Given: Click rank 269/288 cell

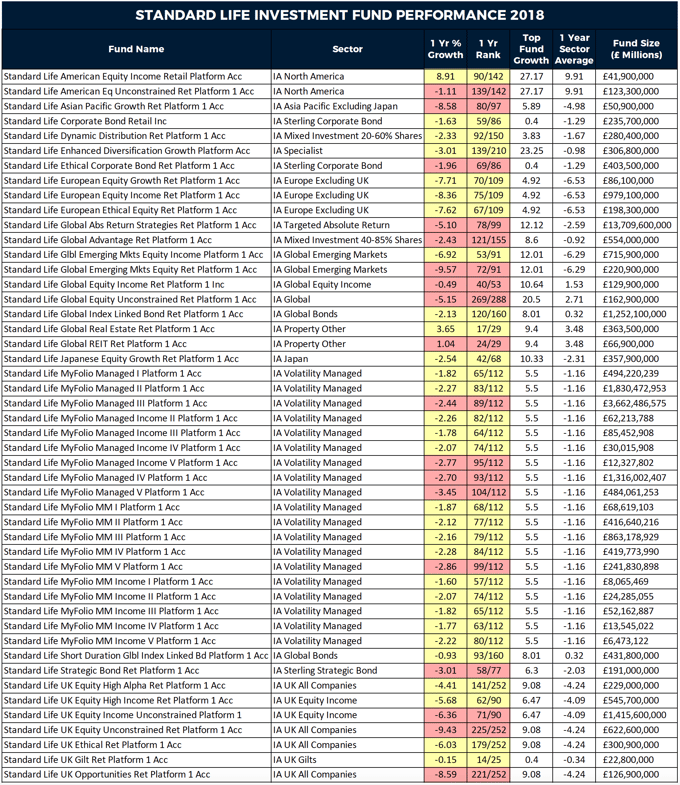Looking at the screenshot, I should point(488,299).
